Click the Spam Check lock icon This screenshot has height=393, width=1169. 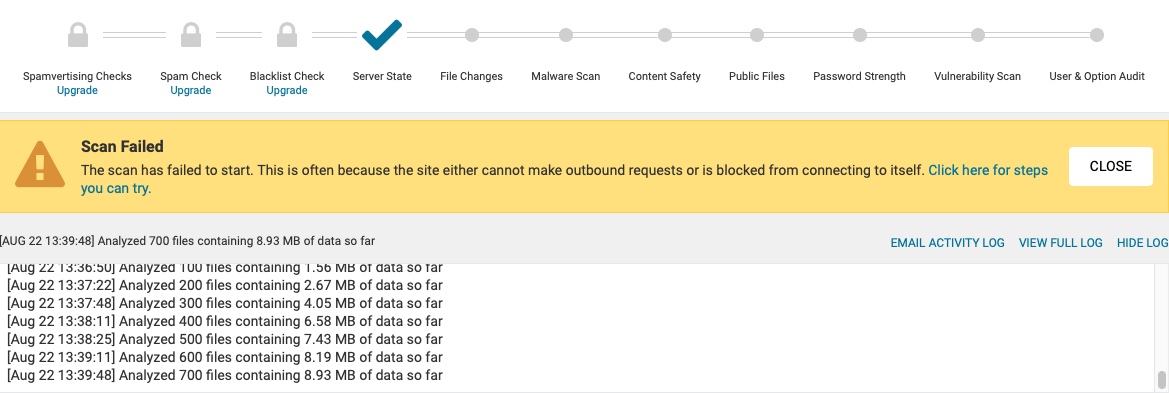click(x=191, y=34)
